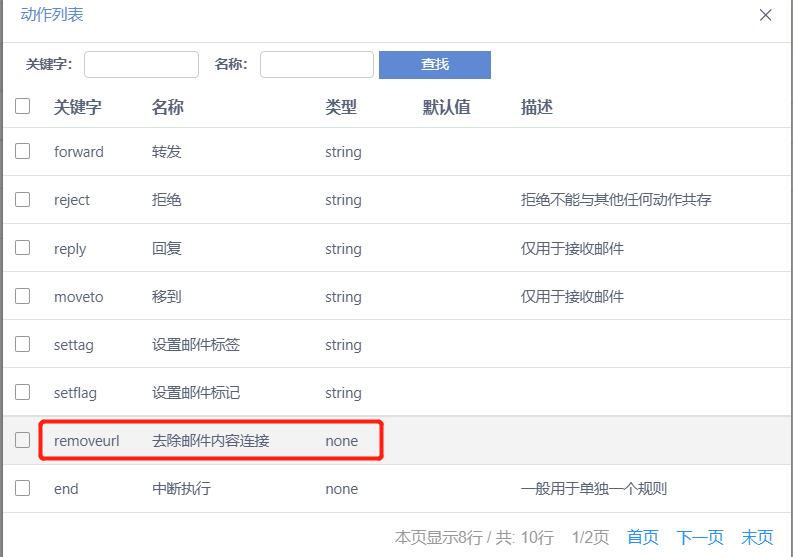Go to 首页 first page
The height and width of the screenshot is (557, 793).
tap(643, 538)
